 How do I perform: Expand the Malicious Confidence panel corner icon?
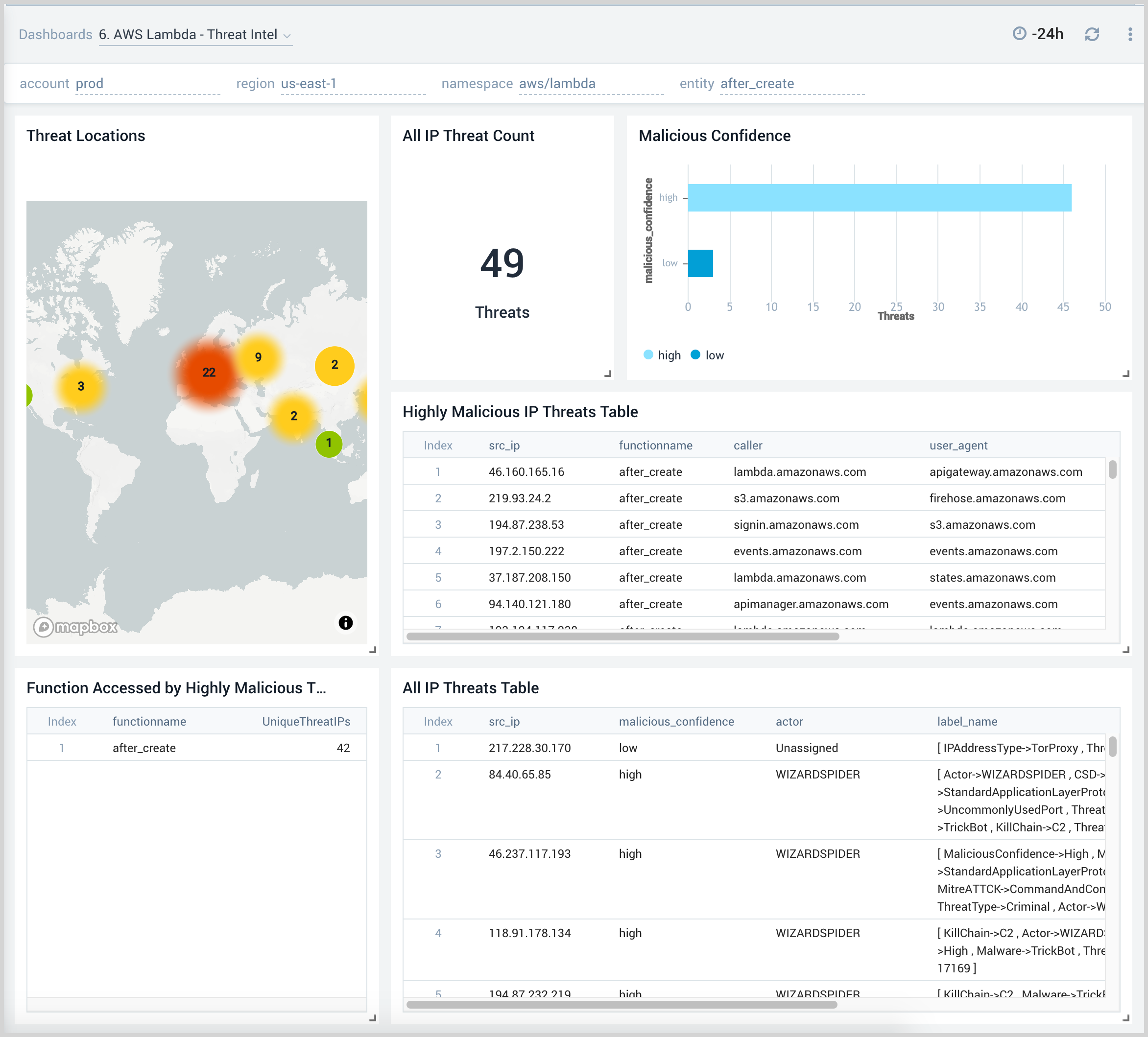tap(1126, 374)
